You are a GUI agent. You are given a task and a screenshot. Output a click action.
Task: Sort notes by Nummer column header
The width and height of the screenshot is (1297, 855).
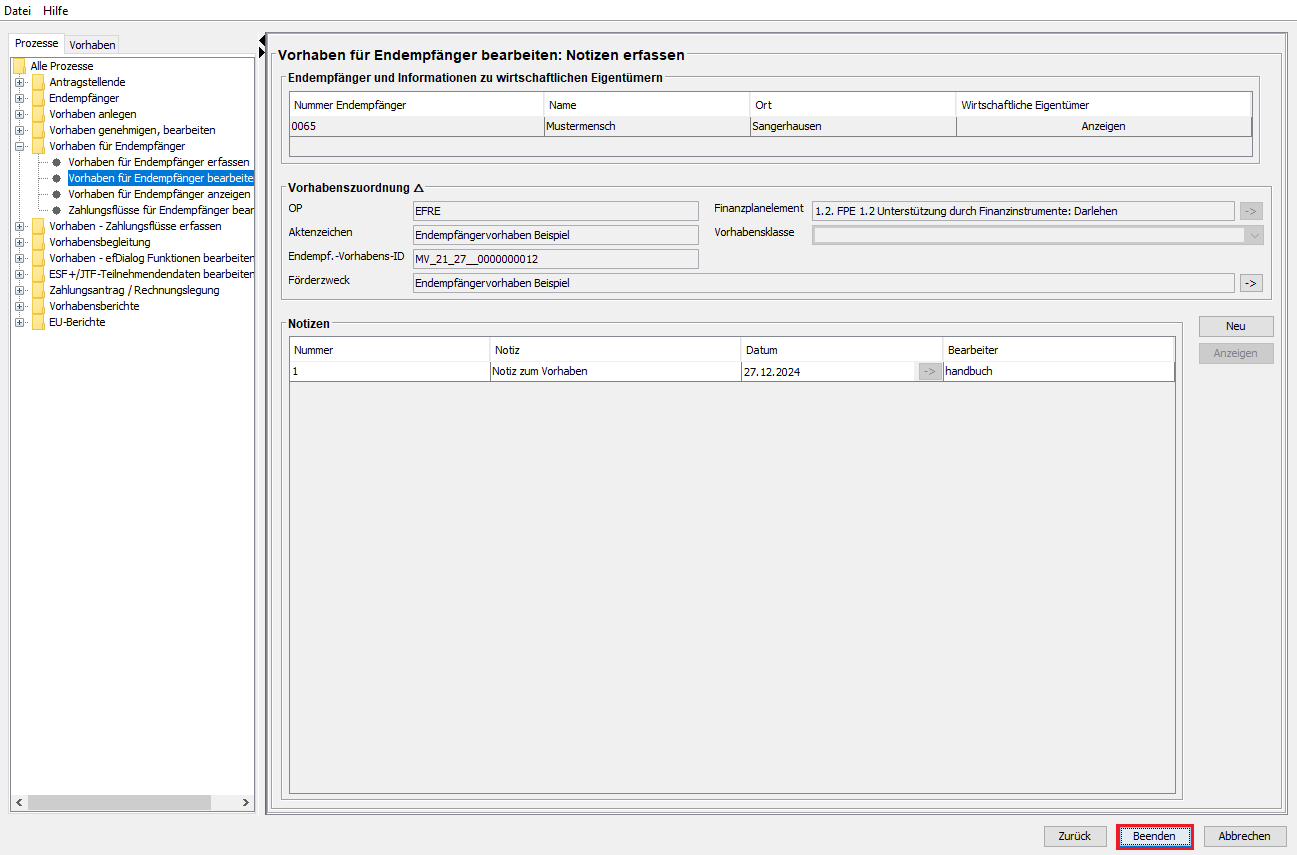(x=390, y=350)
